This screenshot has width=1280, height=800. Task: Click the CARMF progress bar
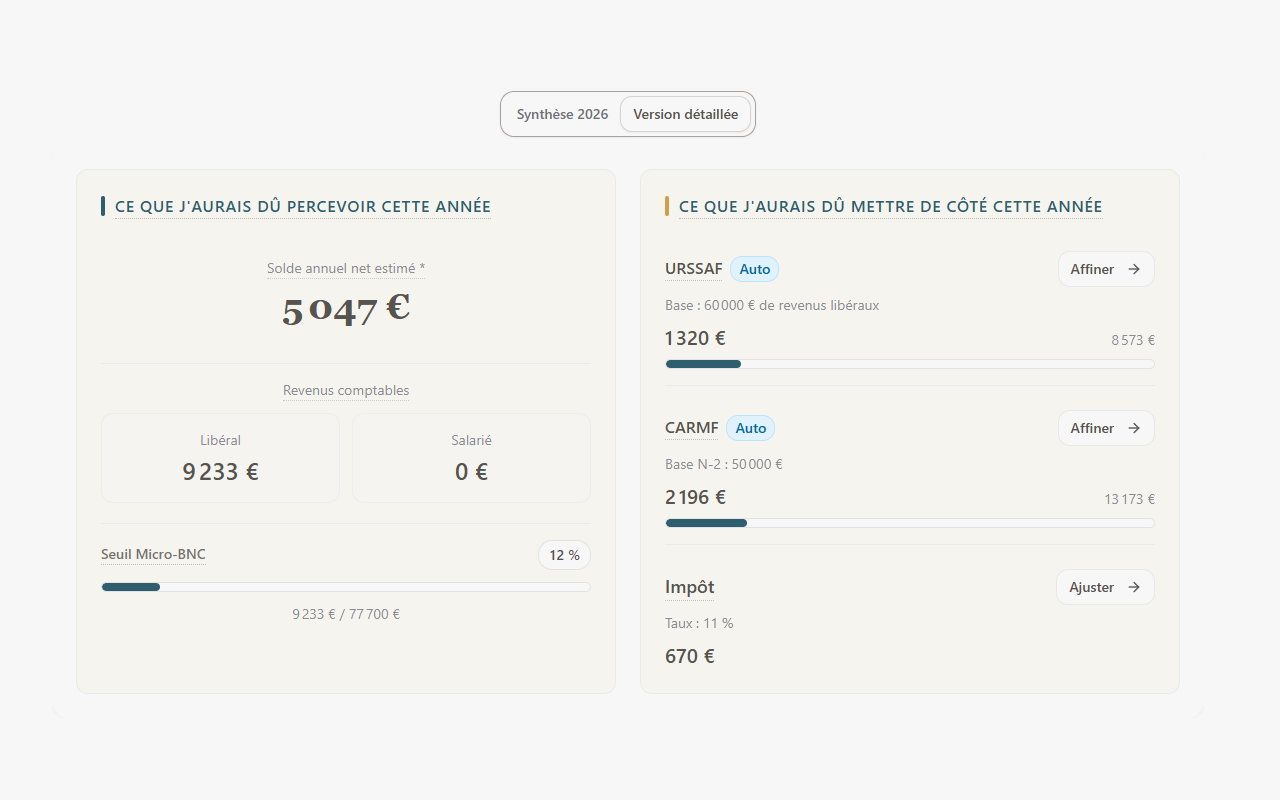point(909,523)
